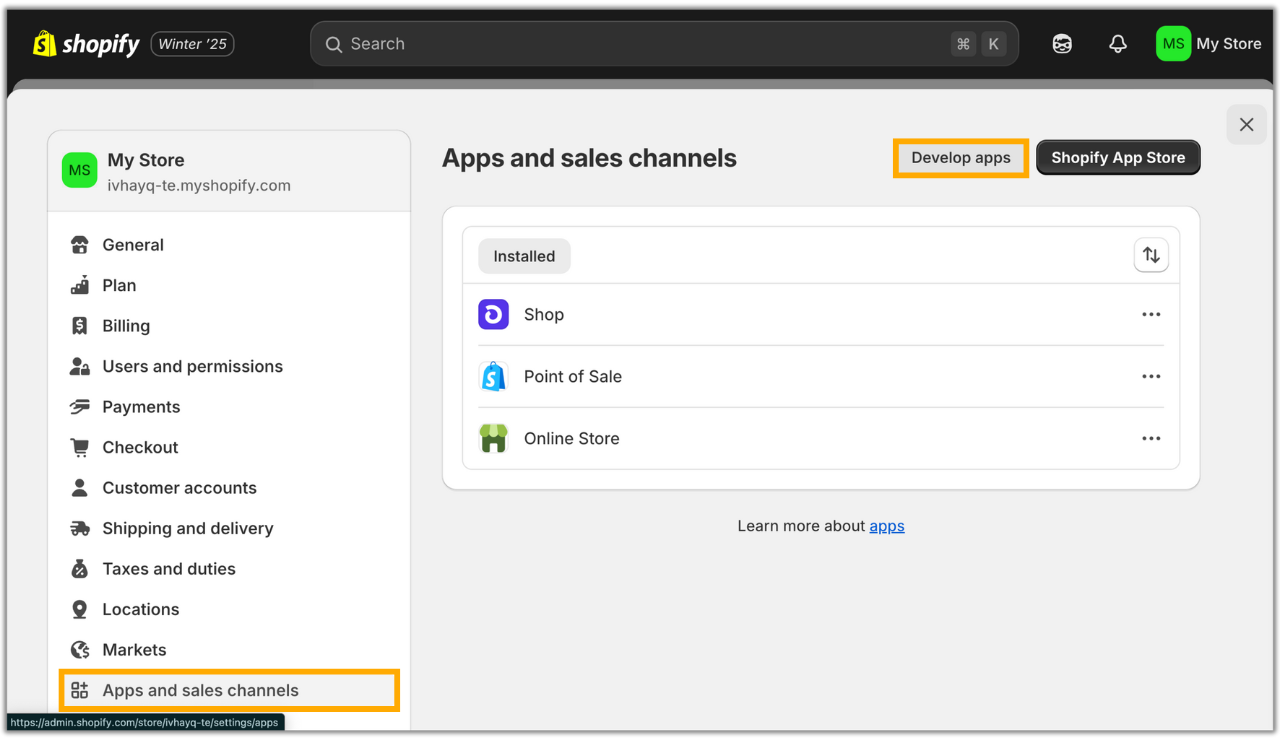Open Shipping and delivery settings

click(187, 529)
